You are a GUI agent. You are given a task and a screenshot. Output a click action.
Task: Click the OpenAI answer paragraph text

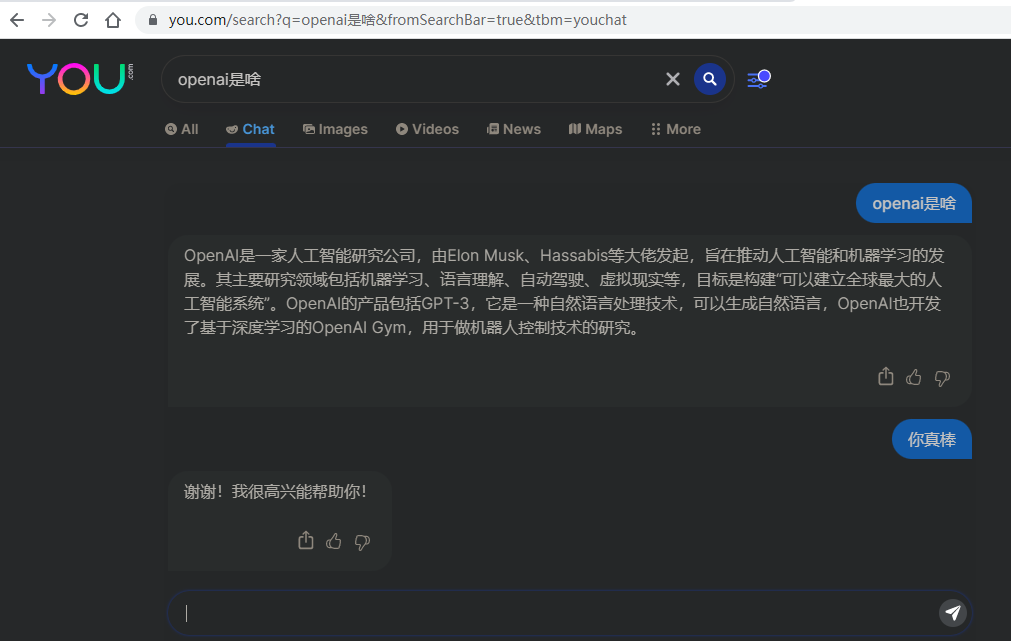tap(564, 291)
